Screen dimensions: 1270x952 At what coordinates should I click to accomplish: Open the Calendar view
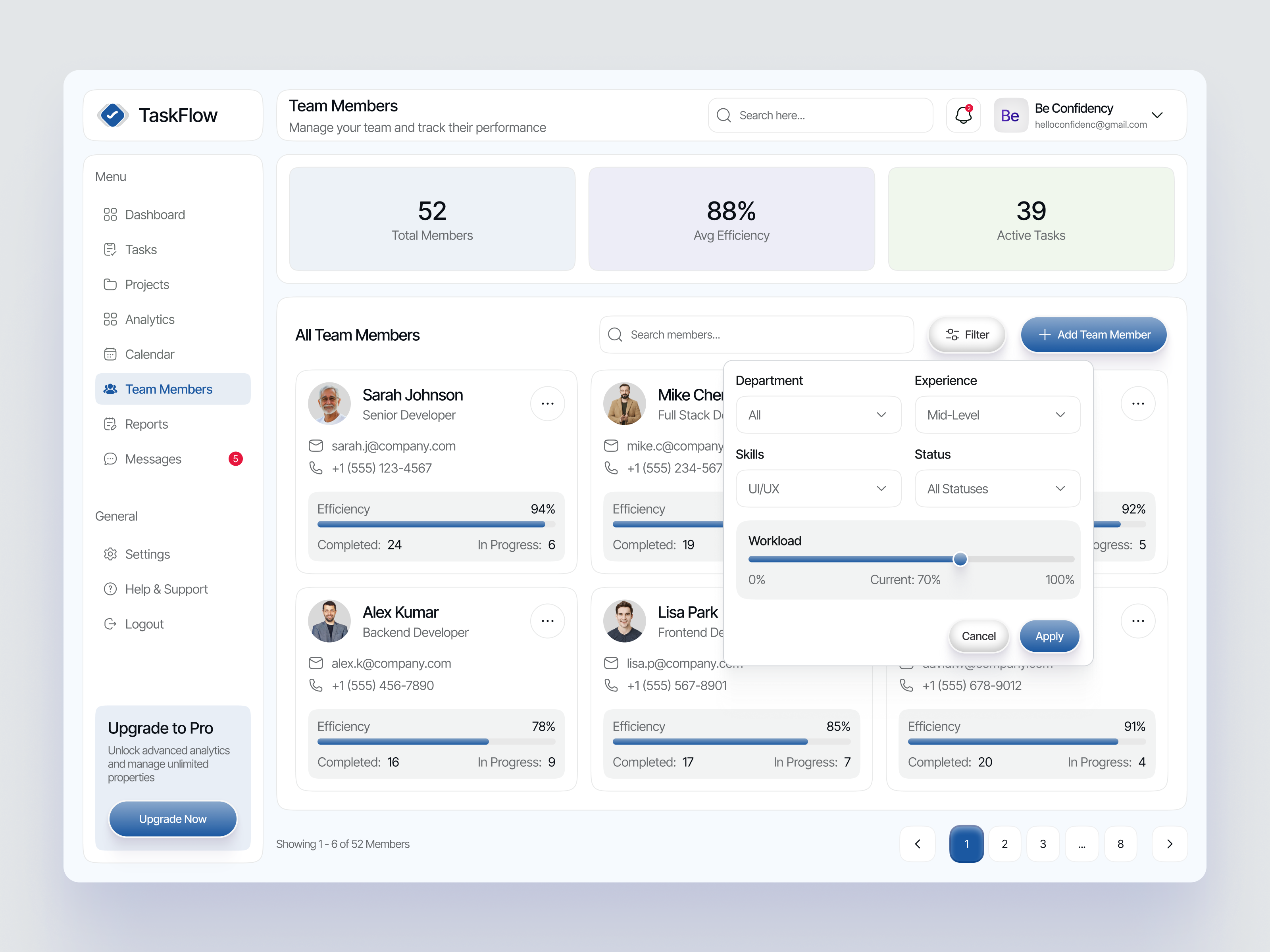149,354
